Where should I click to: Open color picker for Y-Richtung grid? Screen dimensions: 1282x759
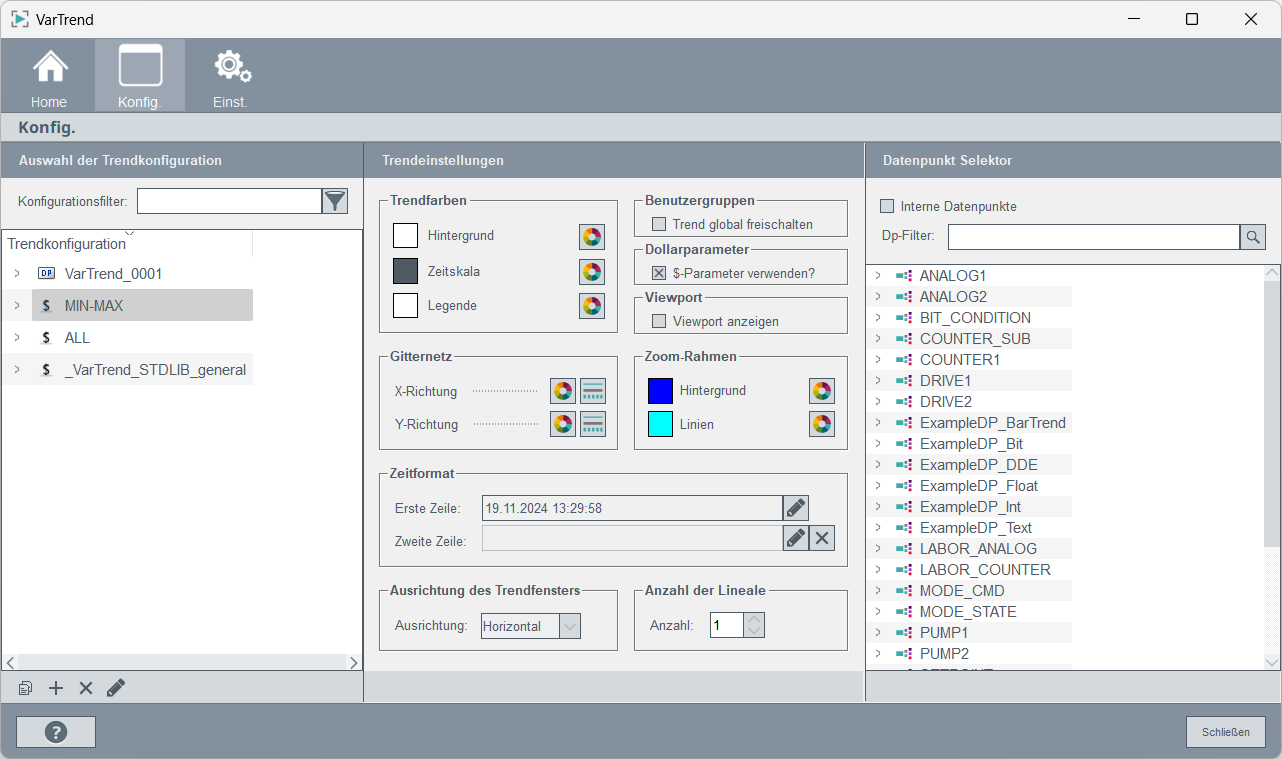tap(563, 424)
